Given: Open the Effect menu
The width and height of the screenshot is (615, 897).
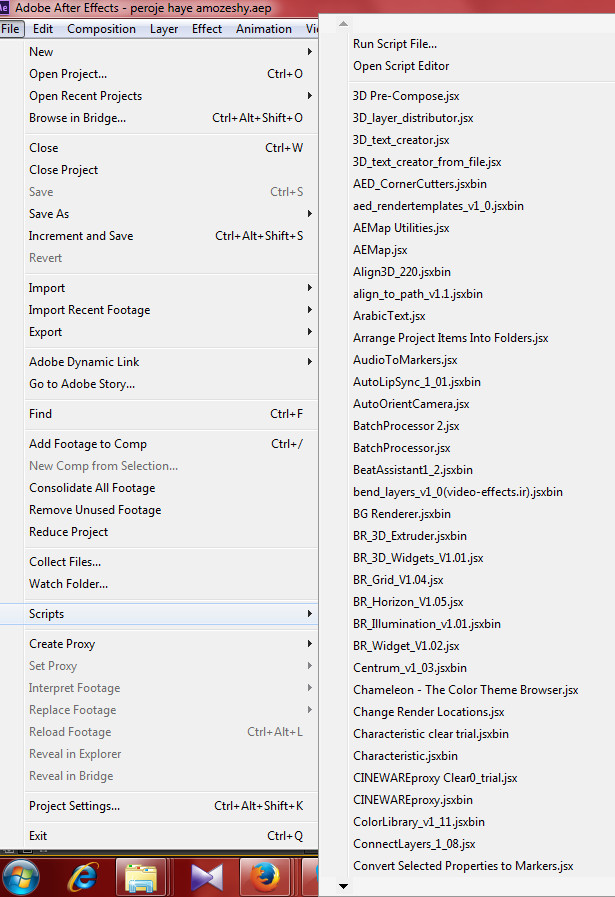Looking at the screenshot, I should (x=207, y=29).
